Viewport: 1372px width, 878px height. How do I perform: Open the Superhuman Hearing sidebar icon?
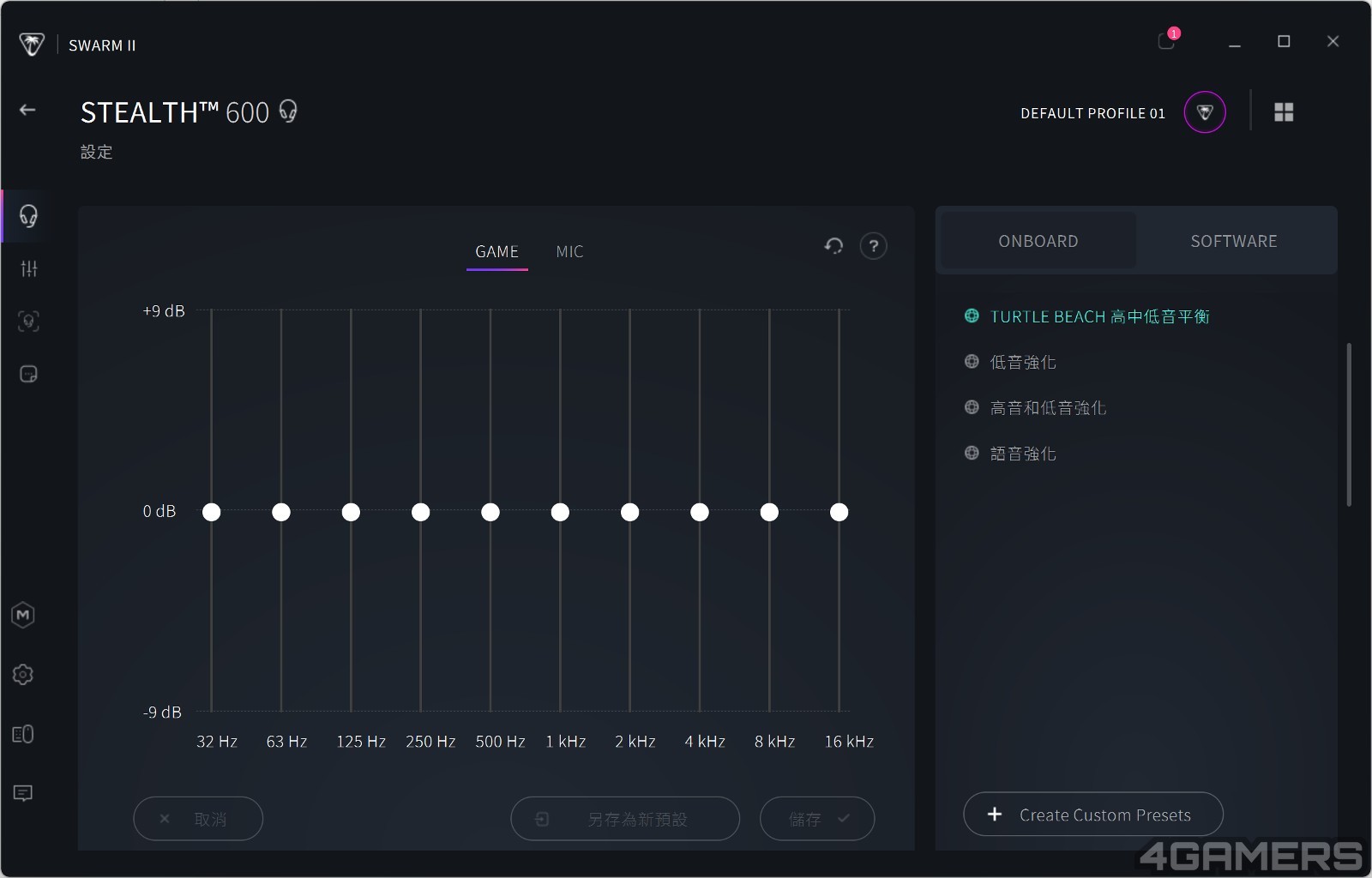pos(29,322)
